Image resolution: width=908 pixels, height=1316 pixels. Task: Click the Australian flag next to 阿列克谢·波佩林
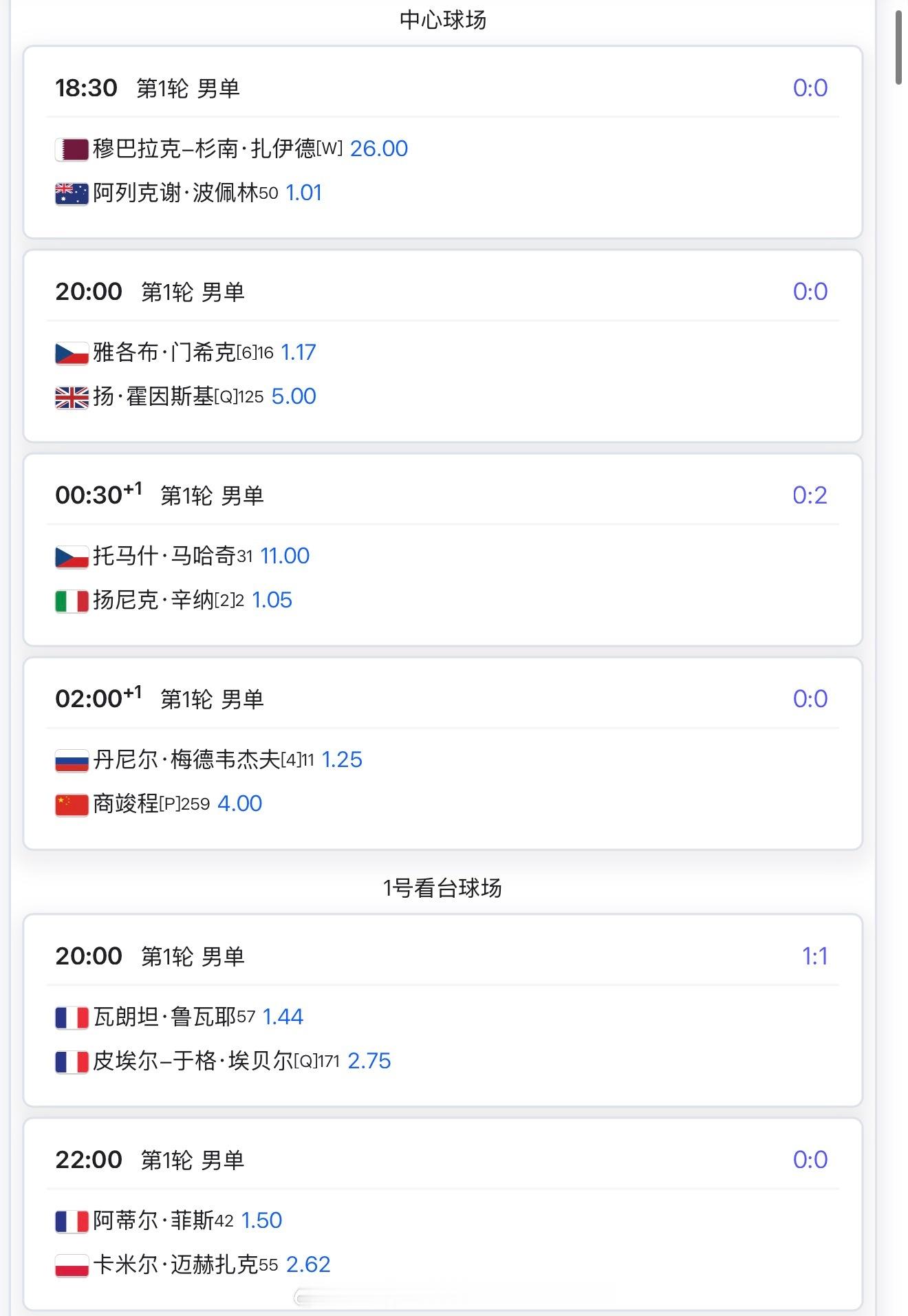pyautogui.click(x=72, y=193)
